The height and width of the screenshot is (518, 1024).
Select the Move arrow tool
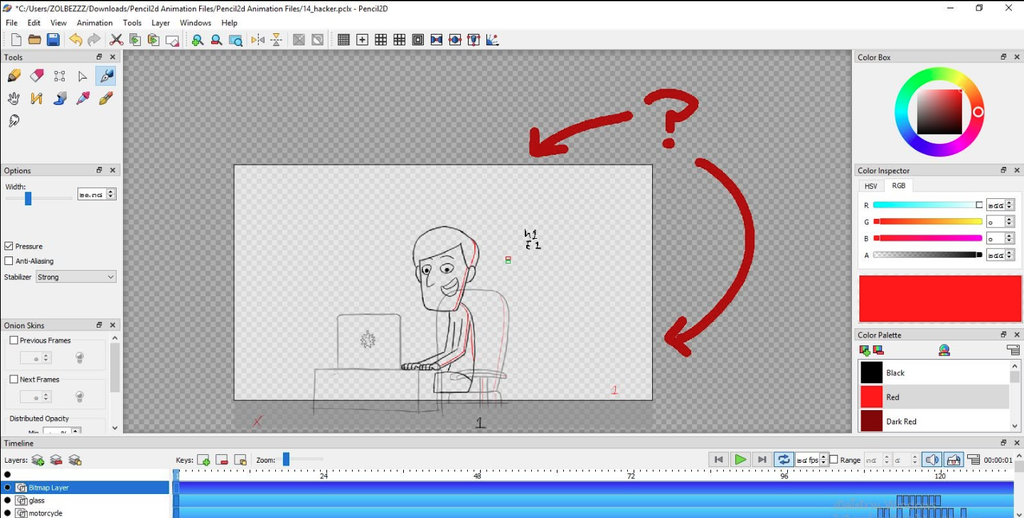click(x=82, y=76)
